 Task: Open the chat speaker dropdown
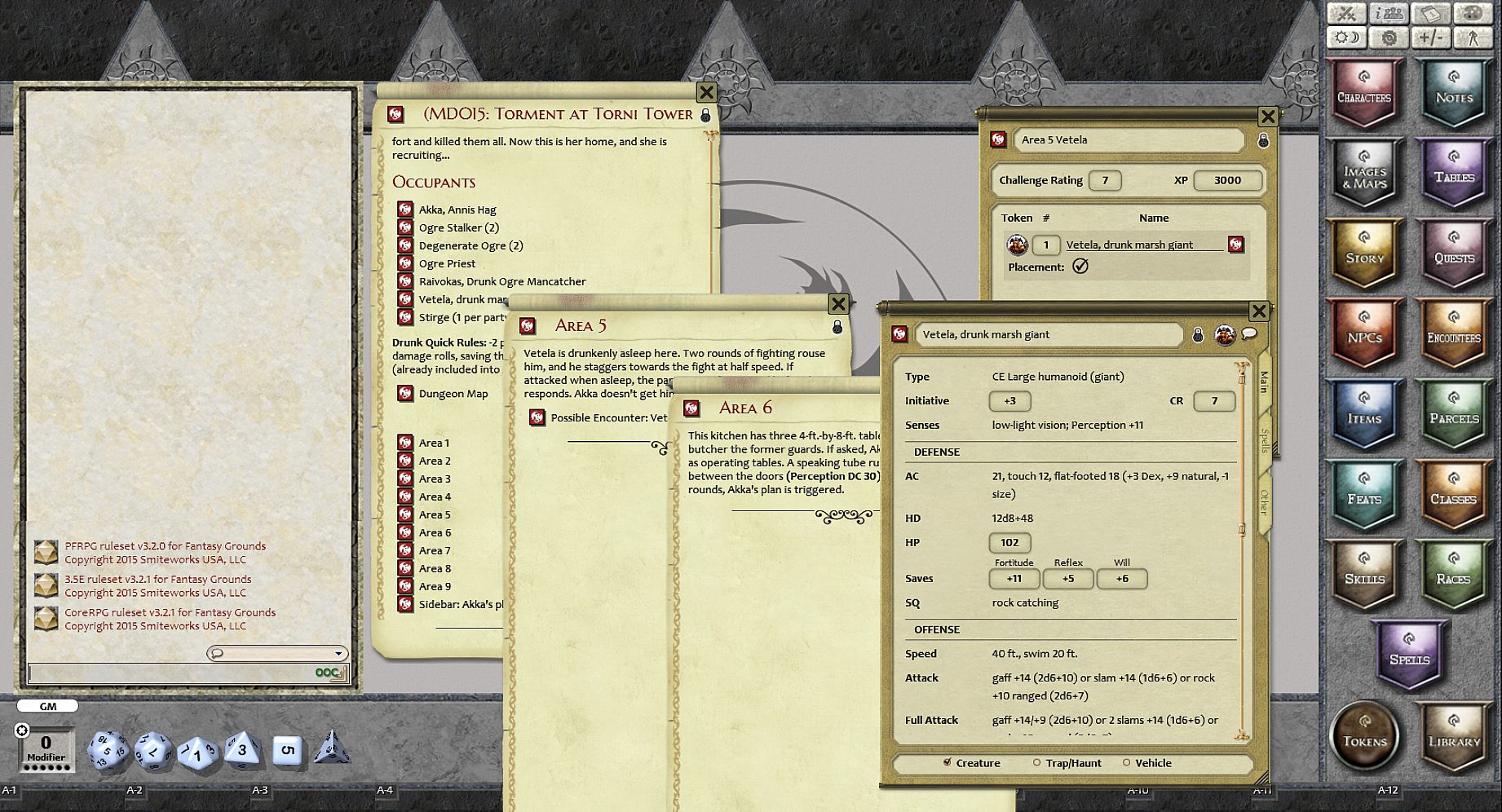(x=338, y=653)
